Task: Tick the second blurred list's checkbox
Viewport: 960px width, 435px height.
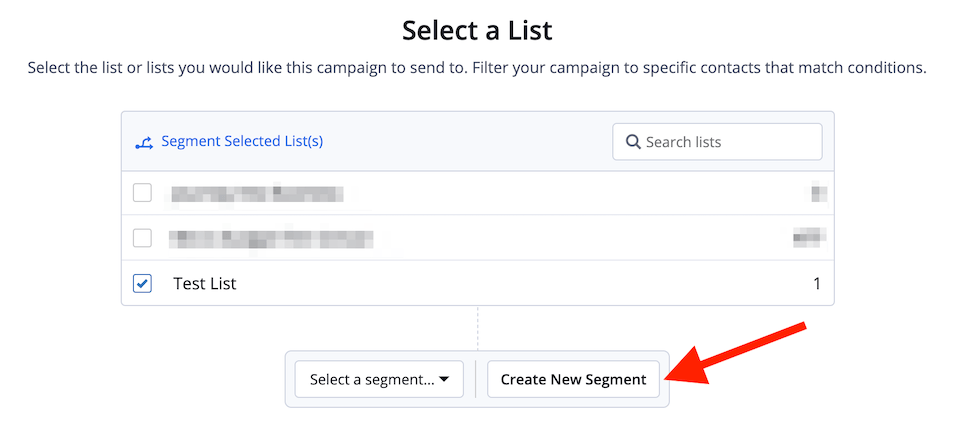Action: click(x=142, y=238)
